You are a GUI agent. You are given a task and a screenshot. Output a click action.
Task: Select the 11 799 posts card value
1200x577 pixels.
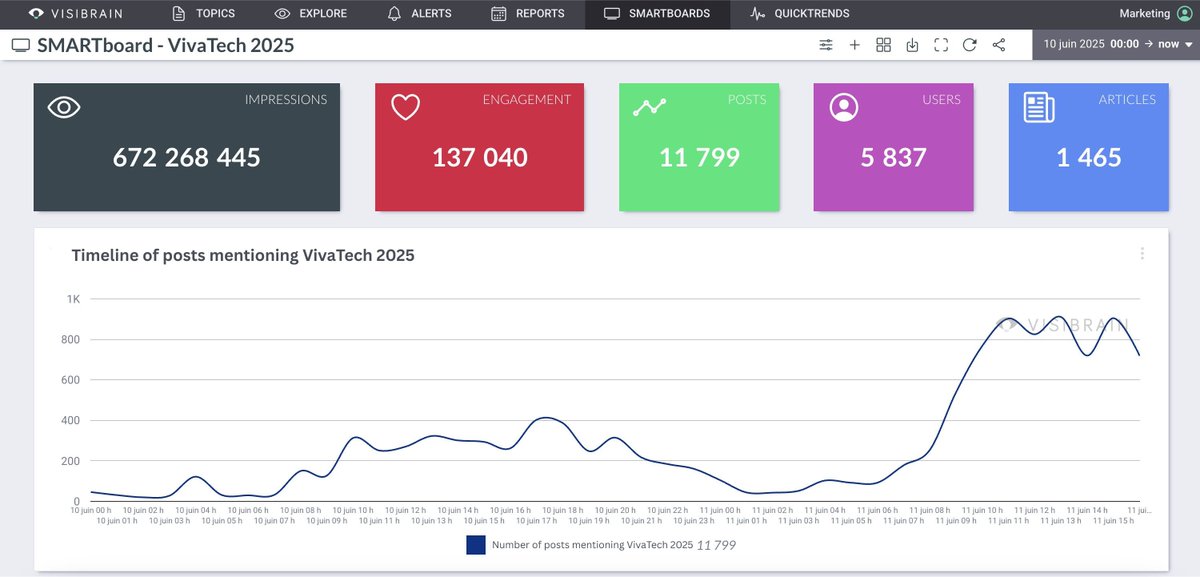(699, 157)
